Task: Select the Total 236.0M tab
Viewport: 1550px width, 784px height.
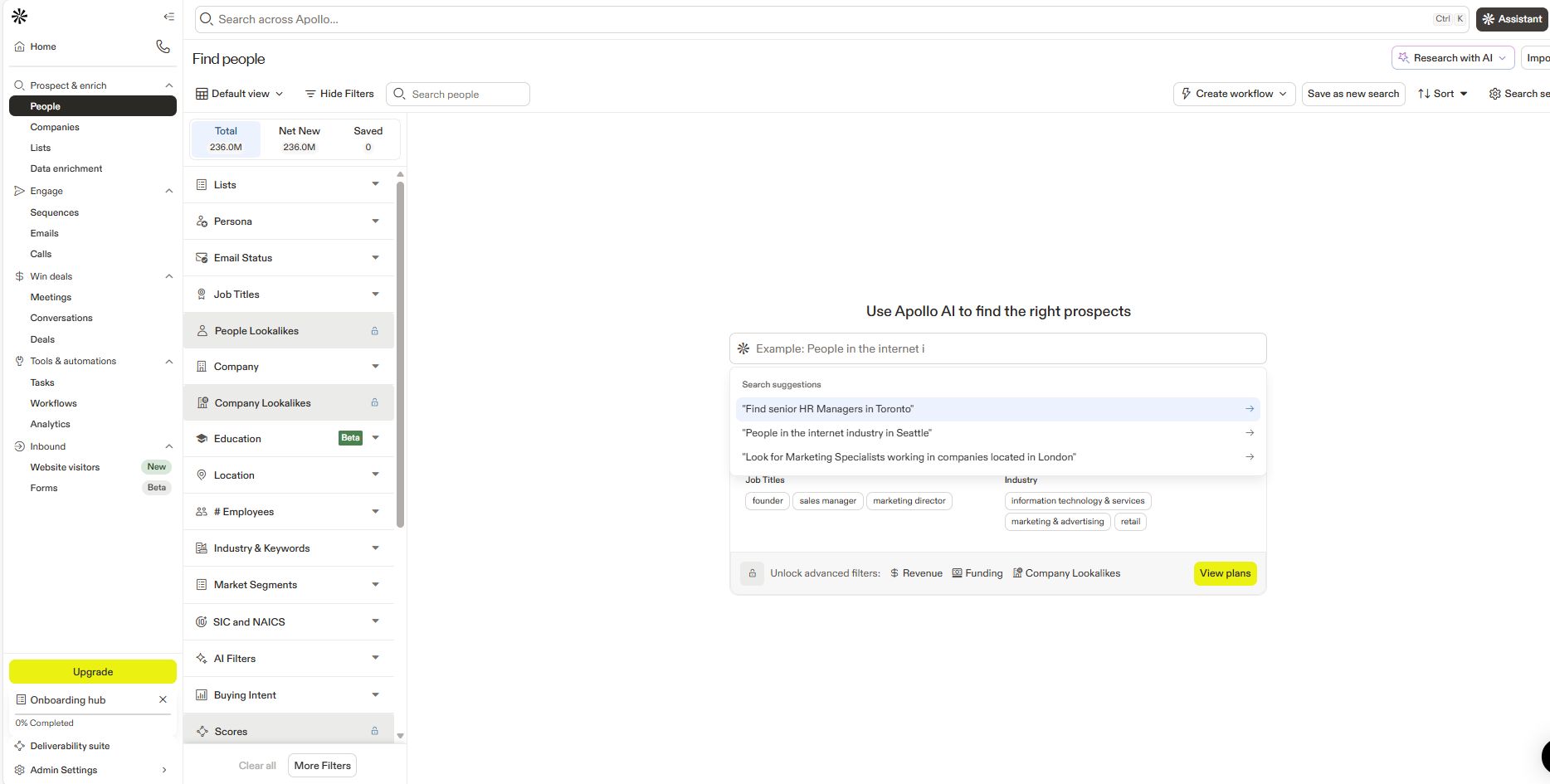Action: 226,139
